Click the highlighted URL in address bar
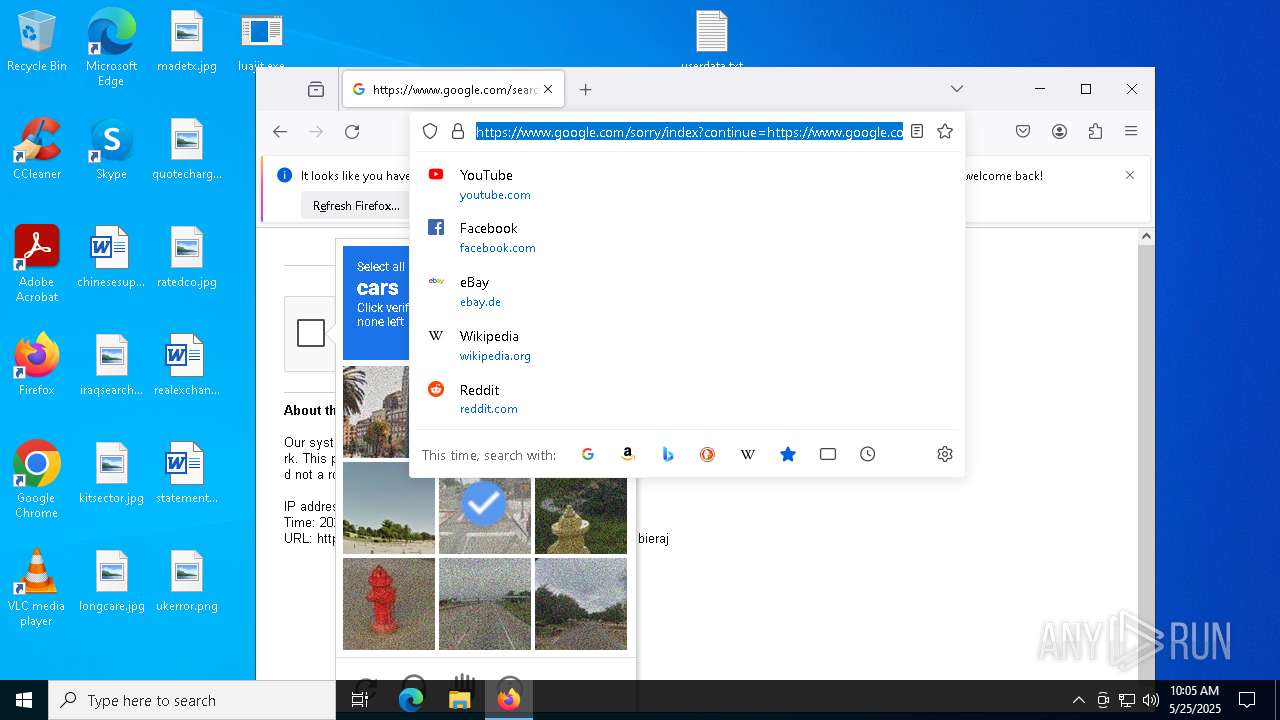This screenshot has width=1280, height=720. tap(689, 131)
